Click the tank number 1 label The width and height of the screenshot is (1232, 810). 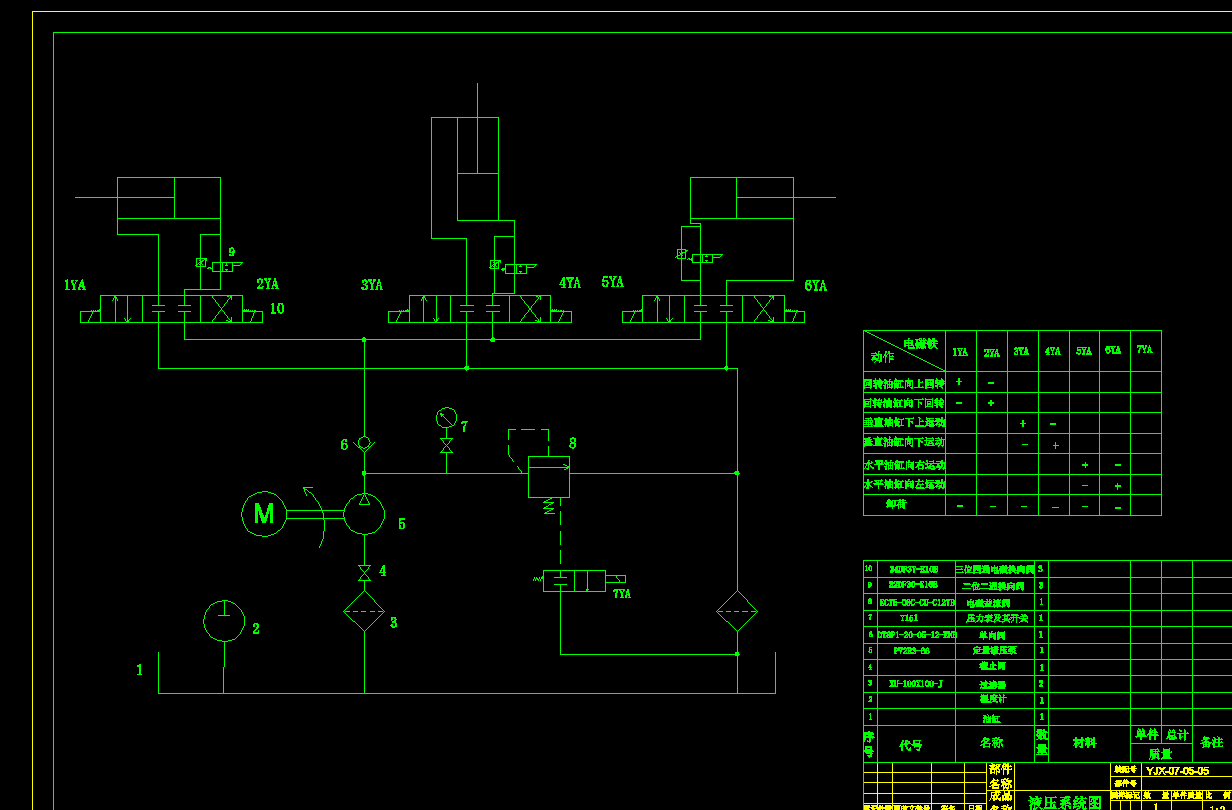click(x=140, y=670)
